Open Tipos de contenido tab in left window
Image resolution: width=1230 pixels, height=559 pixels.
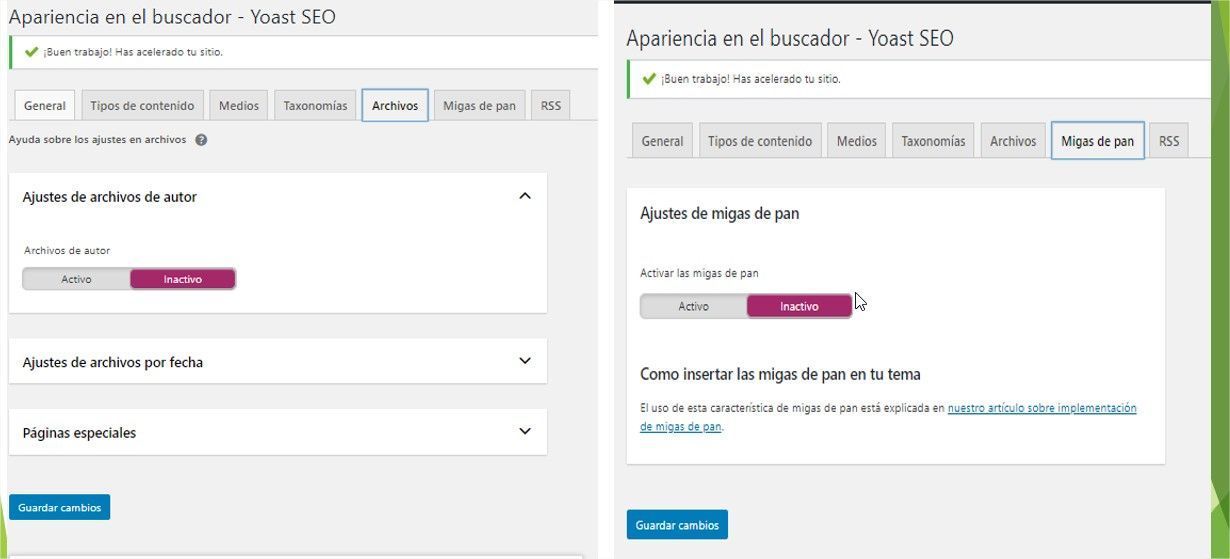point(142,105)
